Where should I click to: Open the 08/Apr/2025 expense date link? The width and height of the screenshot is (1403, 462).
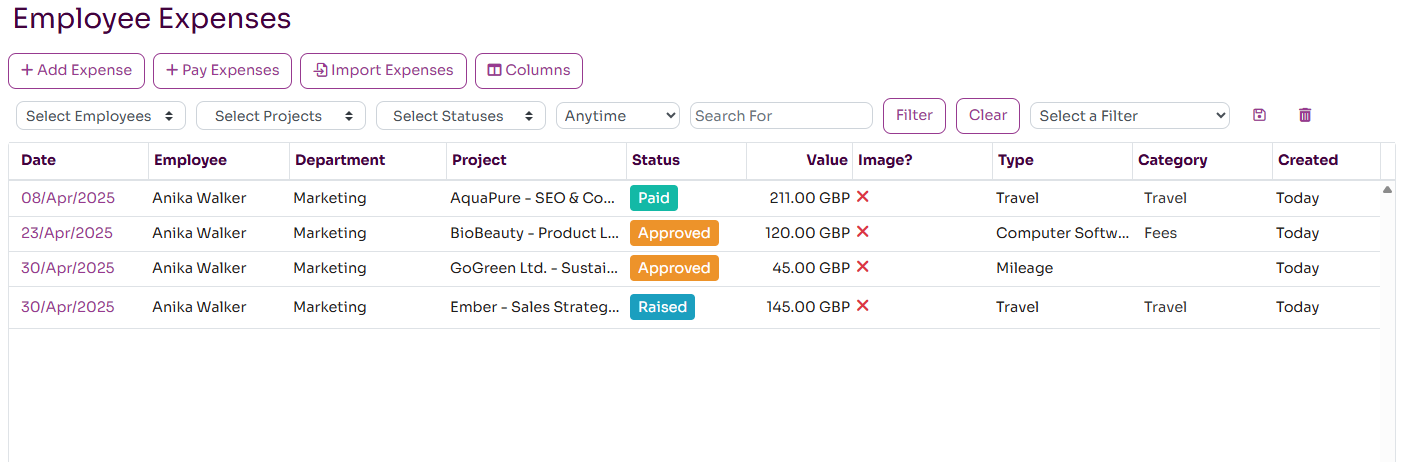coord(68,198)
